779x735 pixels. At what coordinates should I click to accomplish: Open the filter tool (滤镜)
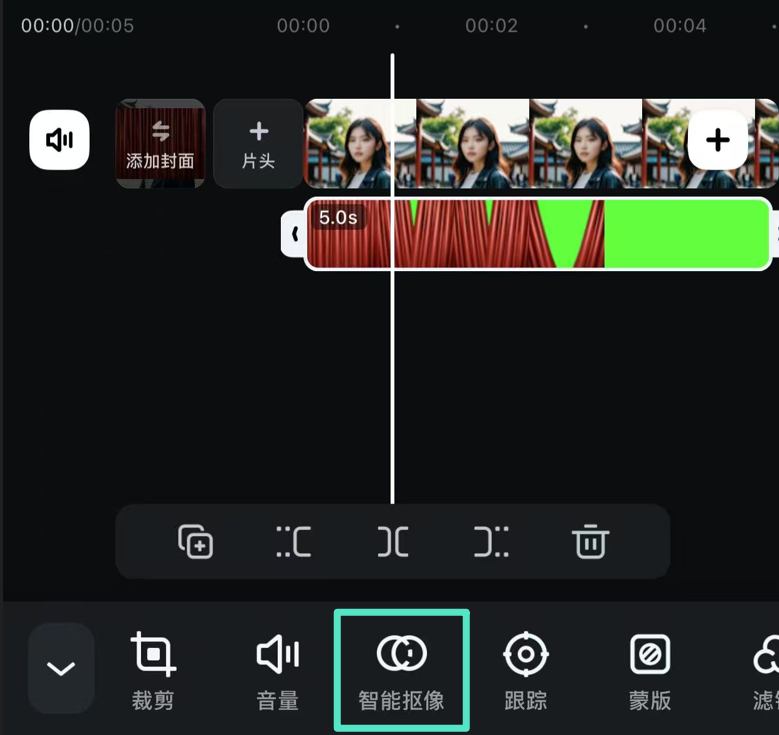(x=765, y=671)
